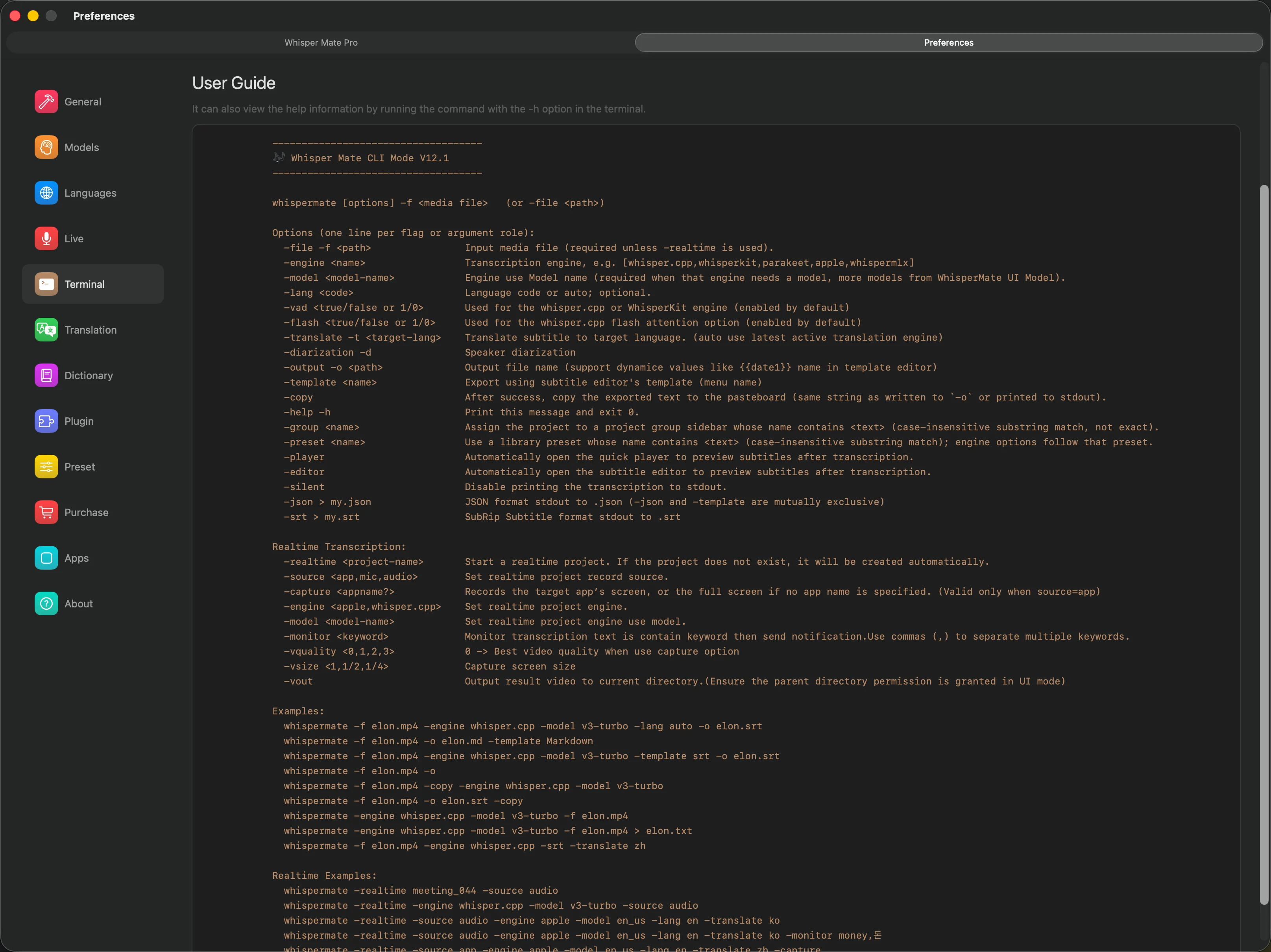Click the "-translate -t <target-lang>" option
The height and width of the screenshot is (952, 1271).
pos(362,337)
